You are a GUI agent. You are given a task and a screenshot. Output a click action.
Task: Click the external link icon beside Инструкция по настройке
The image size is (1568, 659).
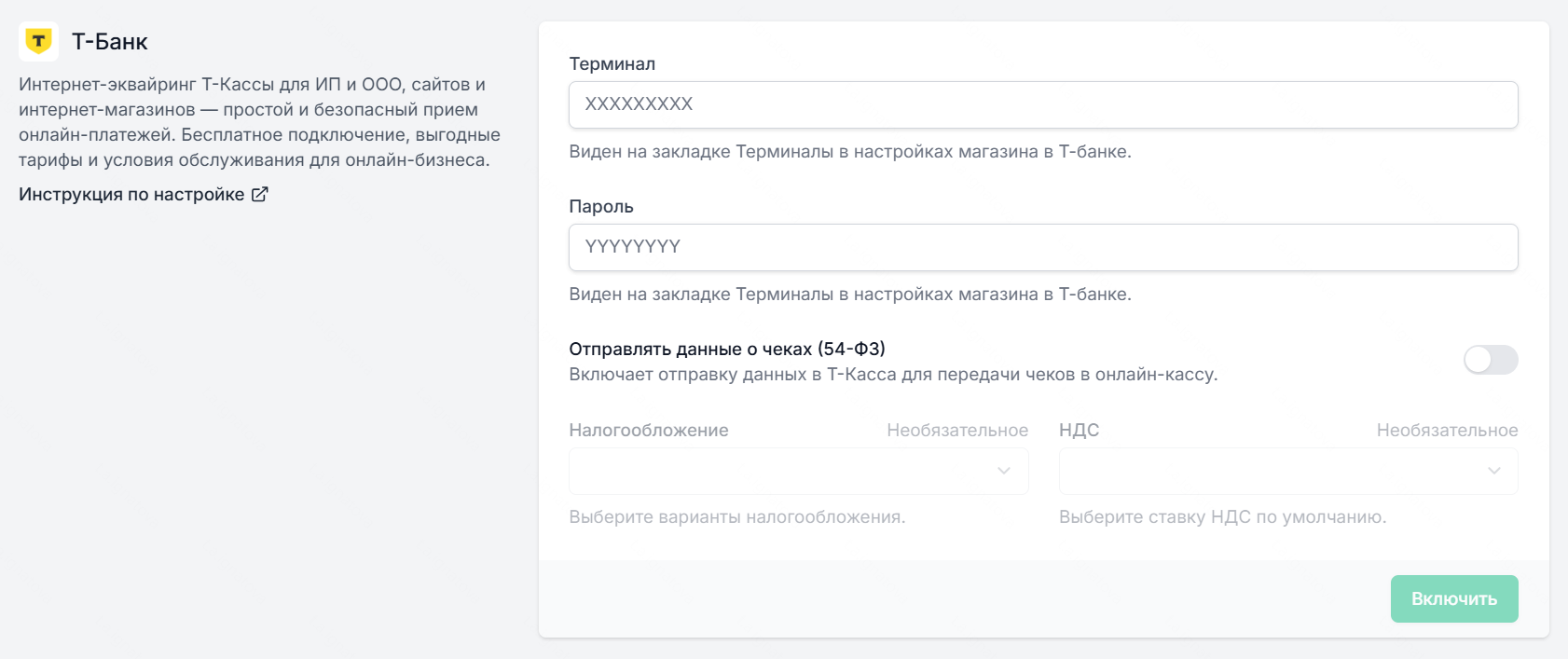point(260,194)
